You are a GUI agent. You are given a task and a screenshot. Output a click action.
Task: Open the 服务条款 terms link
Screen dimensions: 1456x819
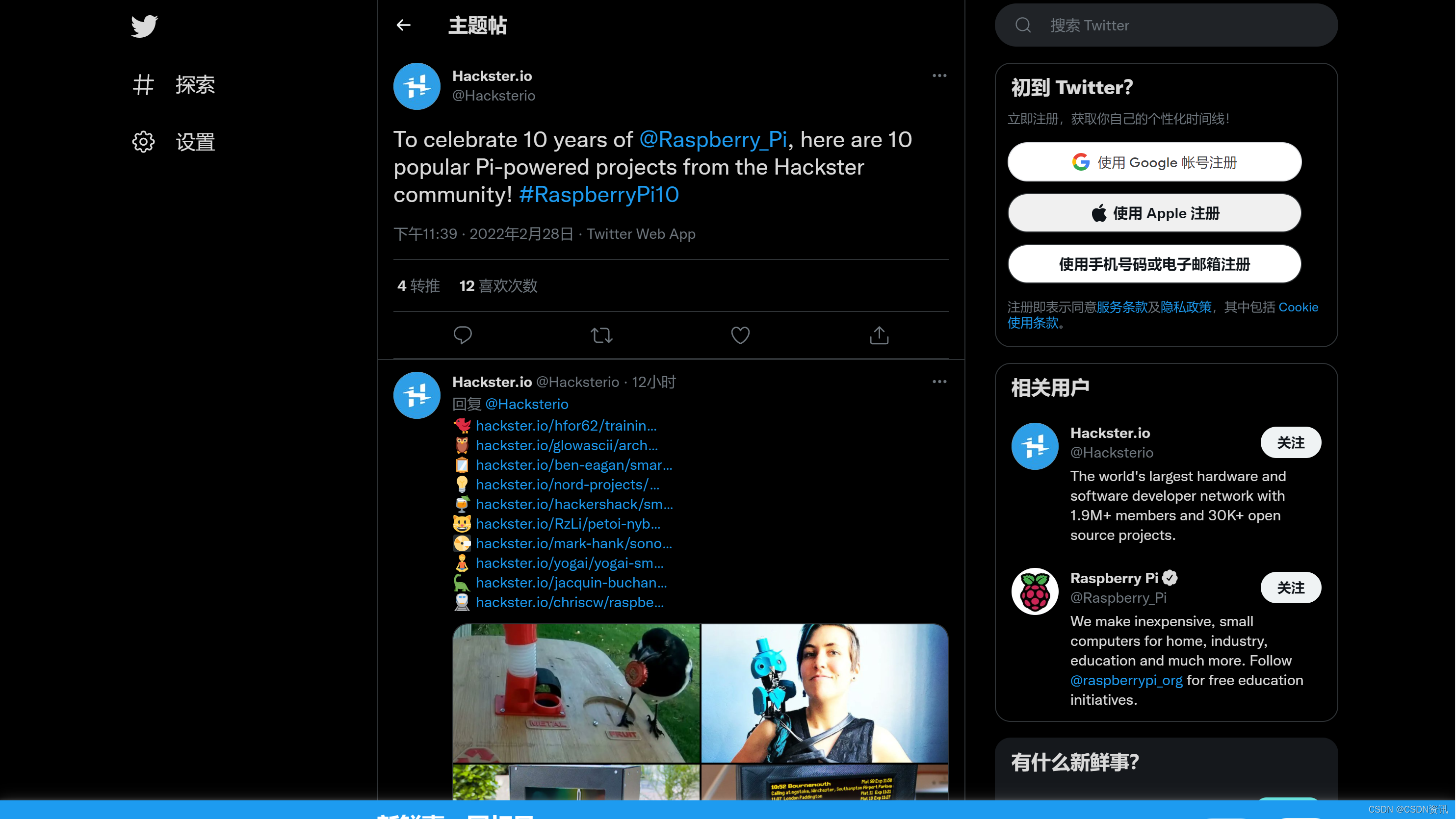pos(1121,307)
